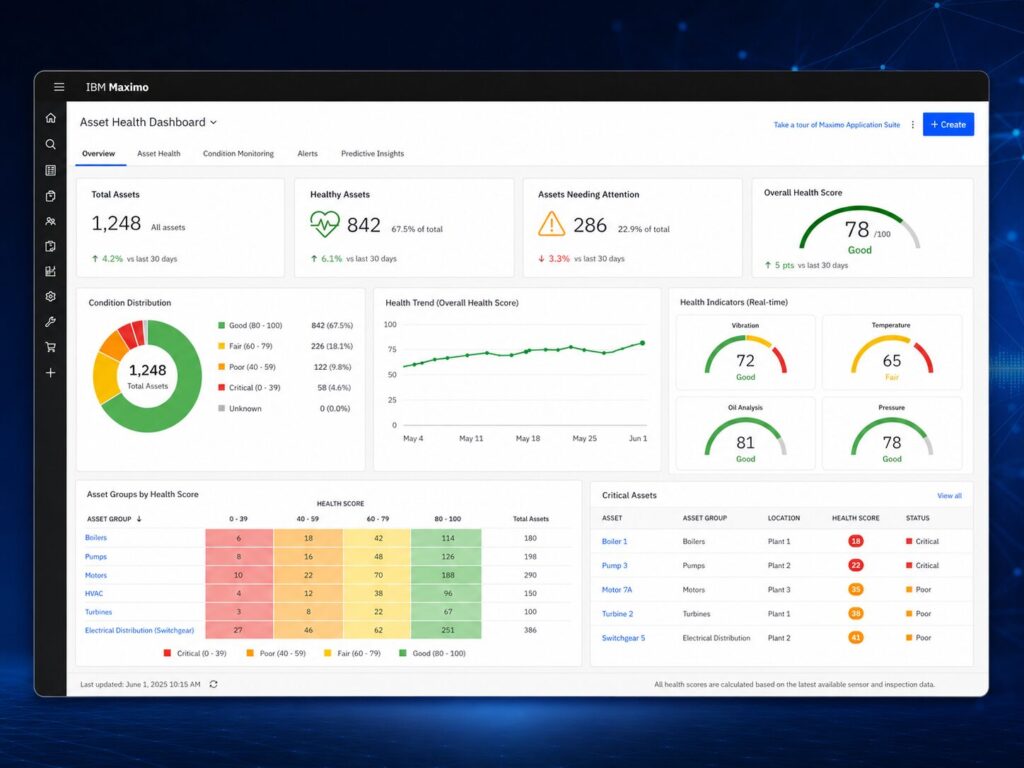Open the Pump 3 critical asset
This screenshot has height=768, width=1024.
[x=615, y=566]
